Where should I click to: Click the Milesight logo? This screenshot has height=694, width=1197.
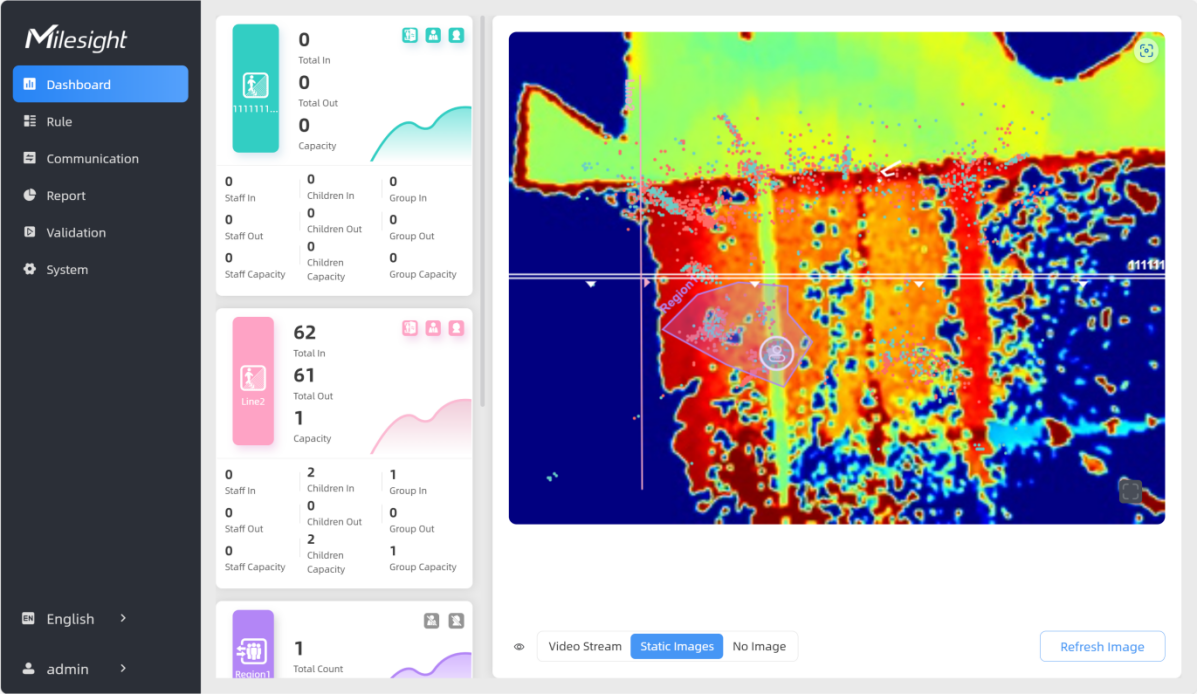pyautogui.click(x=76, y=39)
